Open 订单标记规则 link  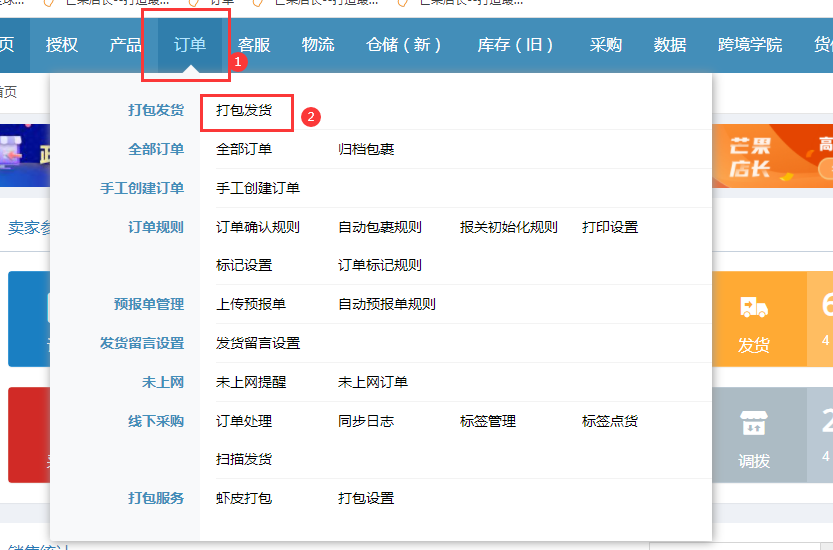click(380, 265)
